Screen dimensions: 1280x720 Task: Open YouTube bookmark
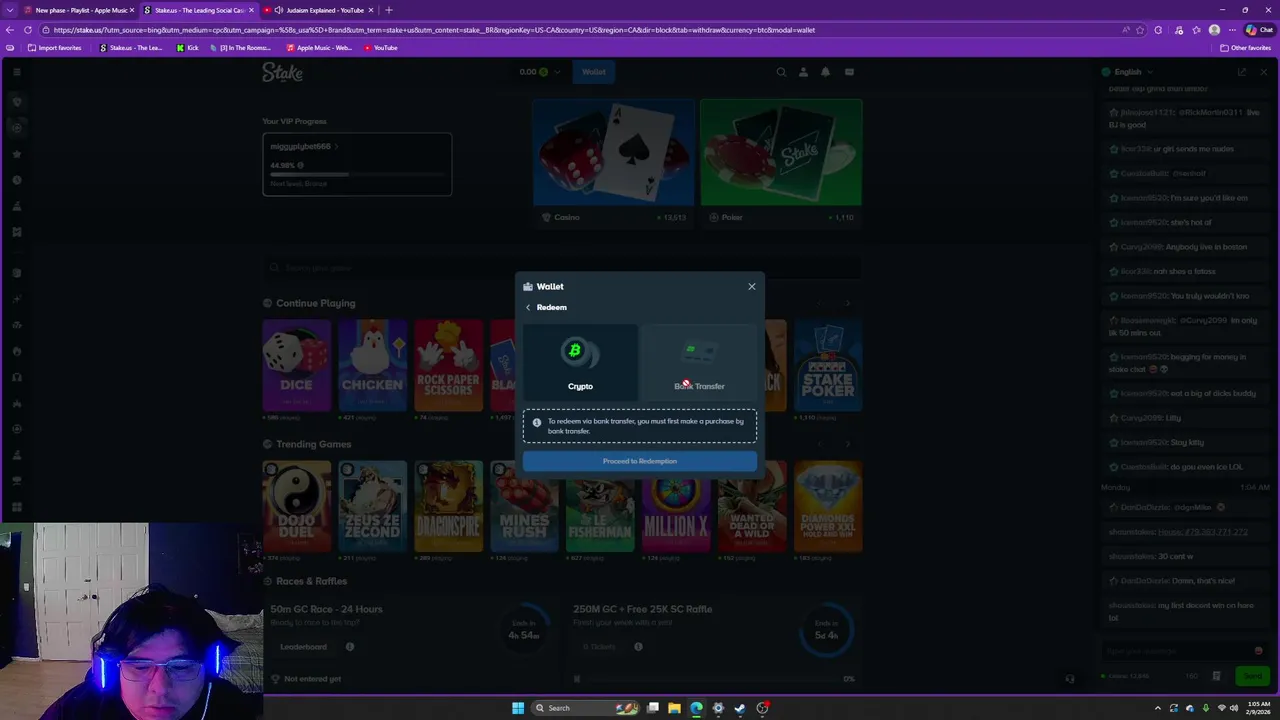pos(380,48)
